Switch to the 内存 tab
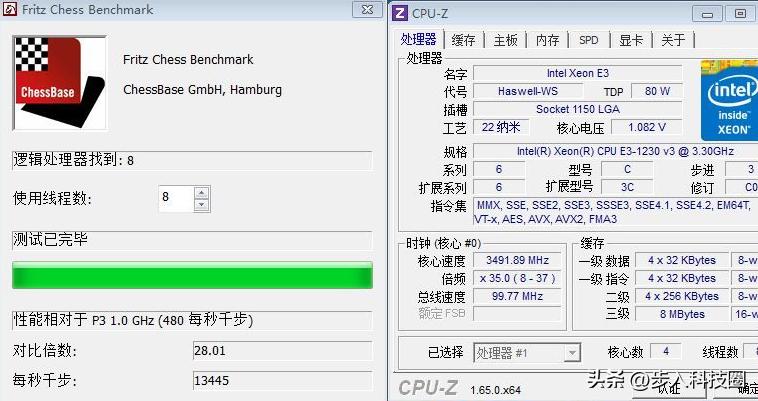Viewport: 758px width, 401px height. point(548,40)
